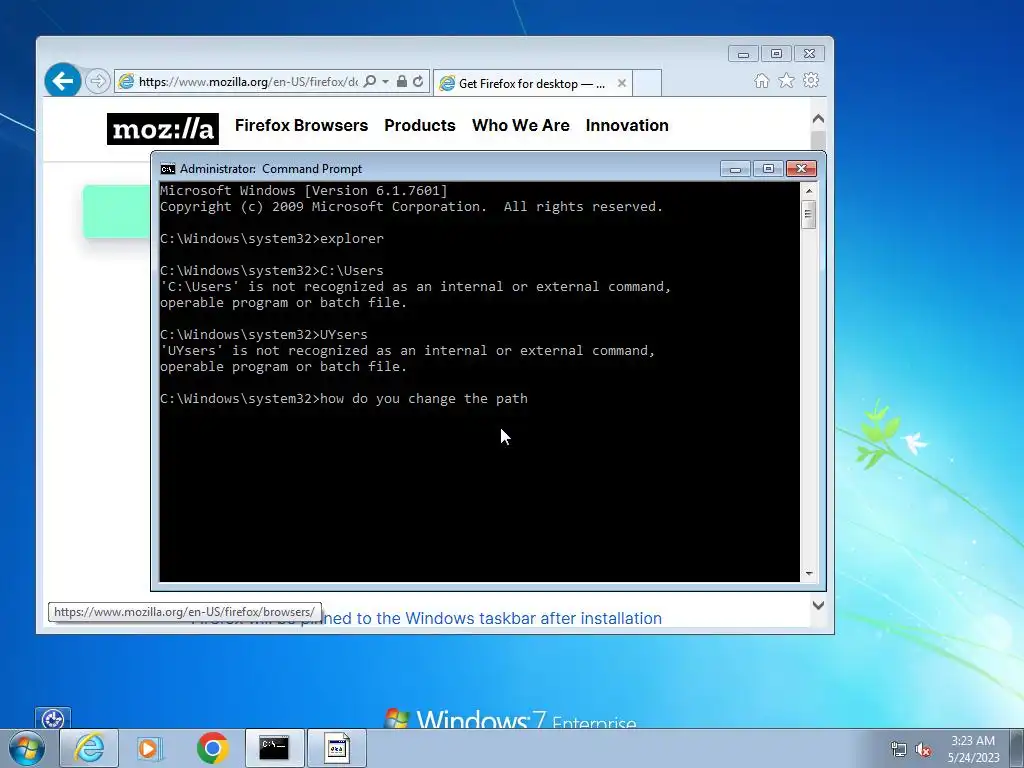Click the Internet Explorer address bar URL field
The height and width of the screenshot is (768, 1024).
coord(248,82)
